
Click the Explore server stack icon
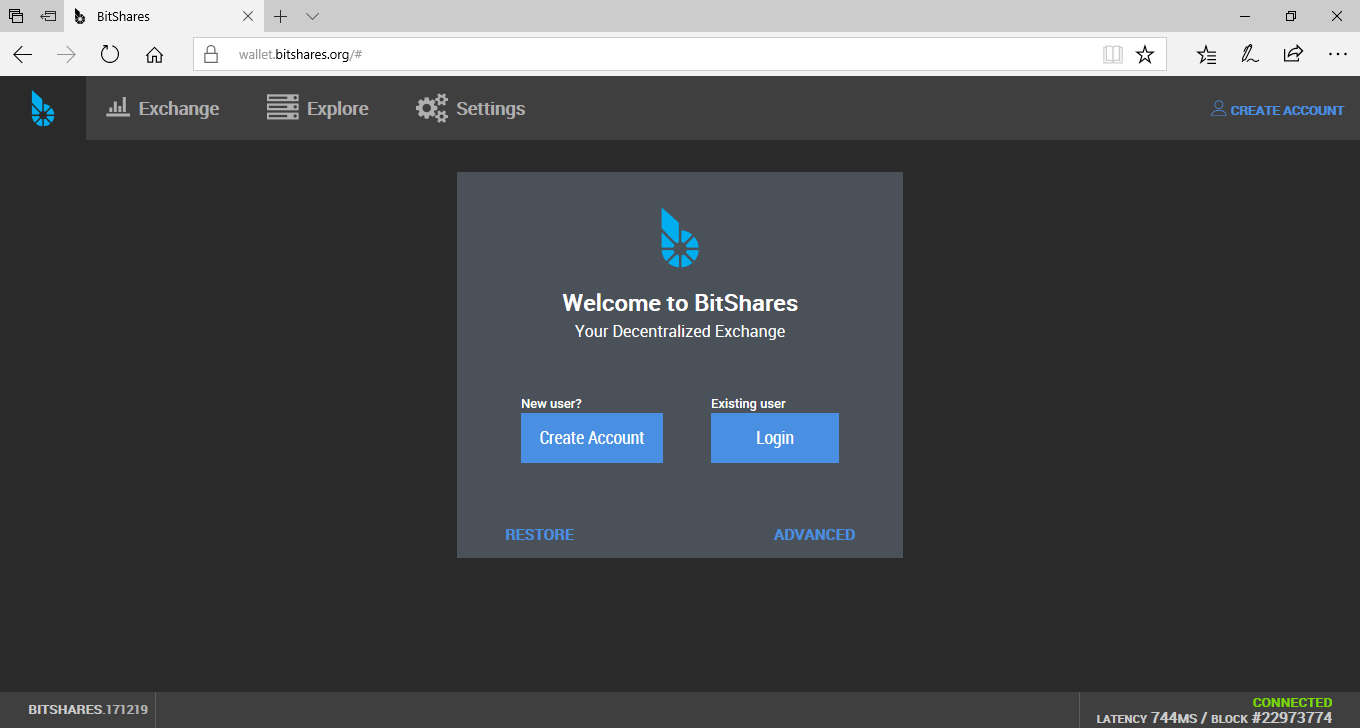click(x=283, y=107)
